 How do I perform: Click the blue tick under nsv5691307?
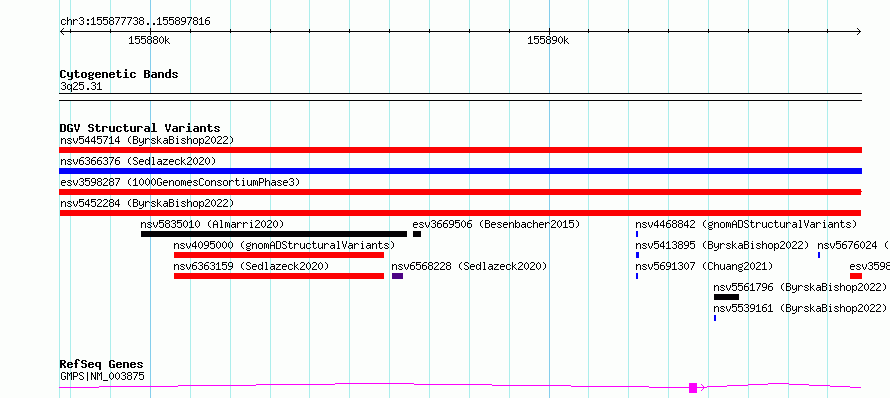(x=637, y=276)
